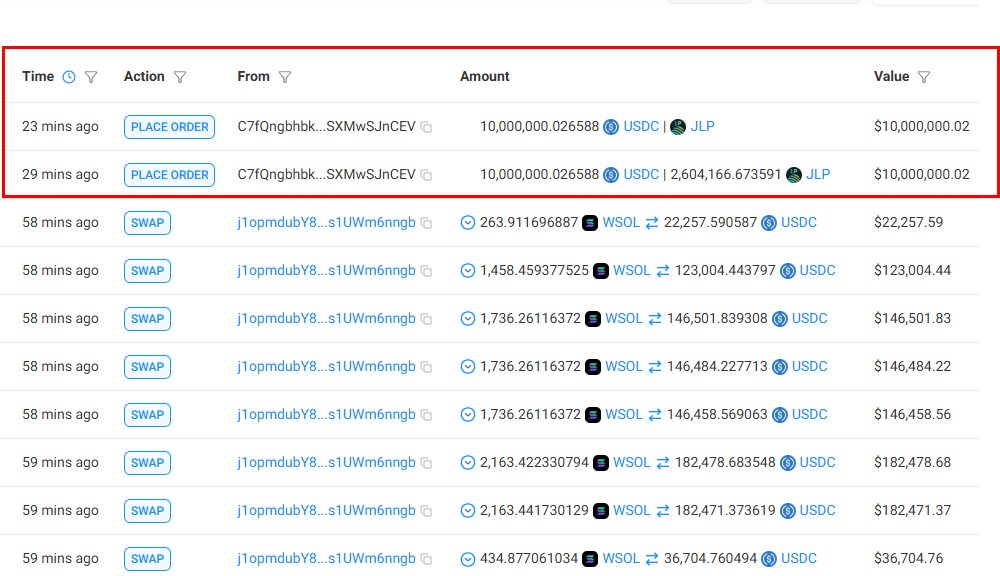Click JLP token icon in 29 mins ago row
The height and width of the screenshot is (576, 1000).
[794, 175]
